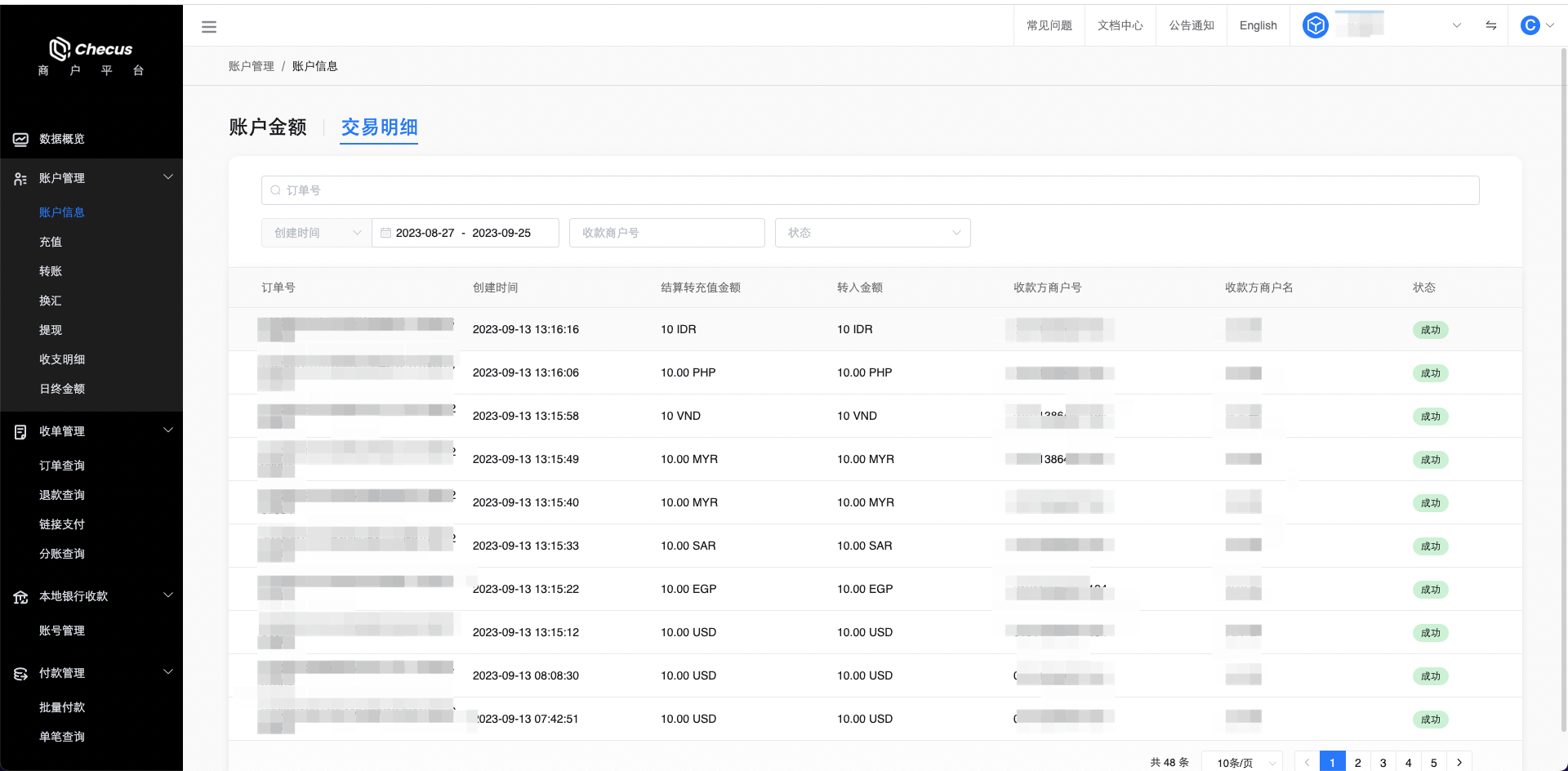The width and height of the screenshot is (1568, 771).
Task: Click the 2023-09-13 08:08:30 timestamp
Action: coord(525,675)
